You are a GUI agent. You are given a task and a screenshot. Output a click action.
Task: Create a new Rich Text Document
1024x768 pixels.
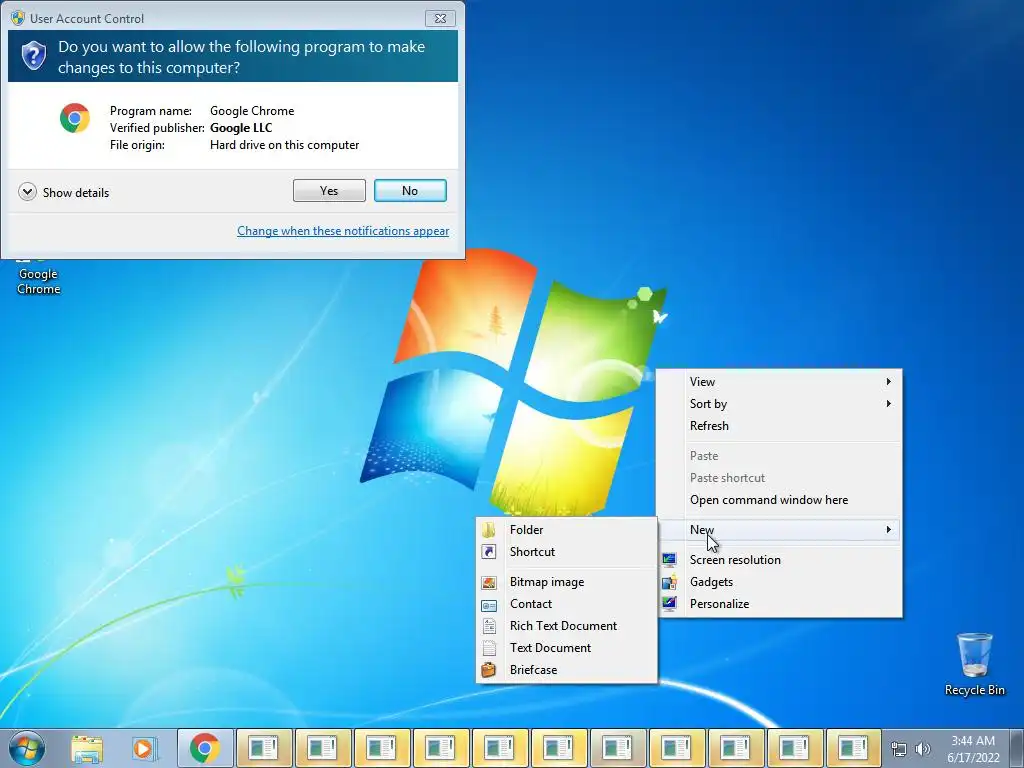click(566, 626)
